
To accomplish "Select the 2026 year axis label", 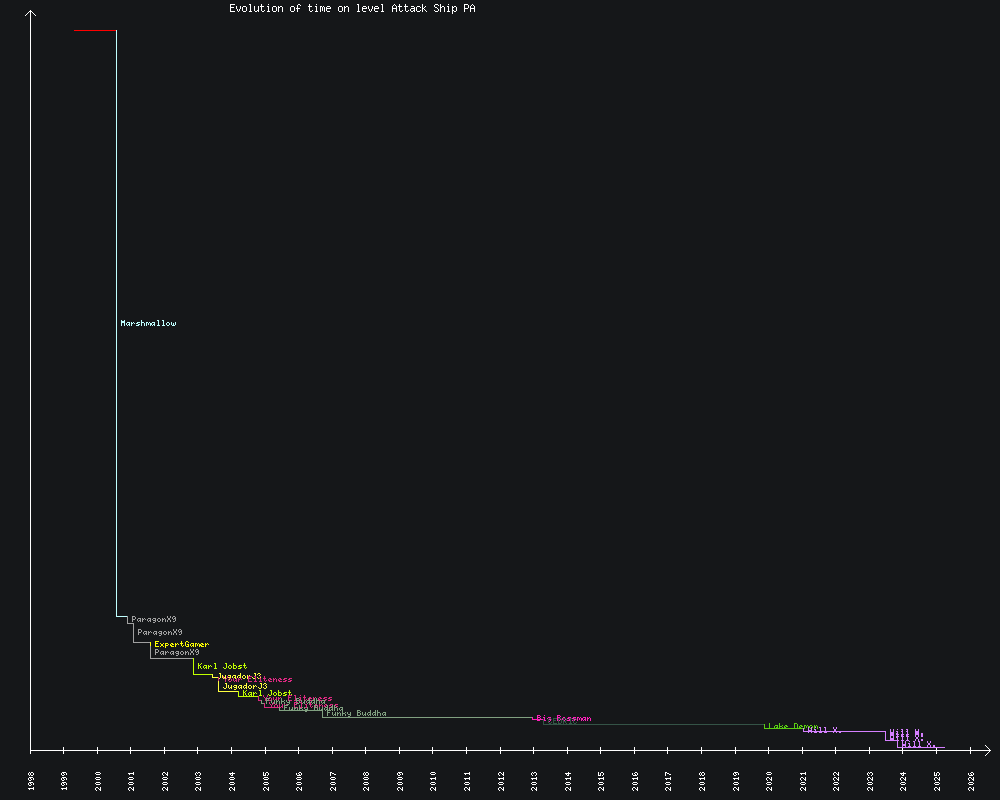I will point(970,780).
